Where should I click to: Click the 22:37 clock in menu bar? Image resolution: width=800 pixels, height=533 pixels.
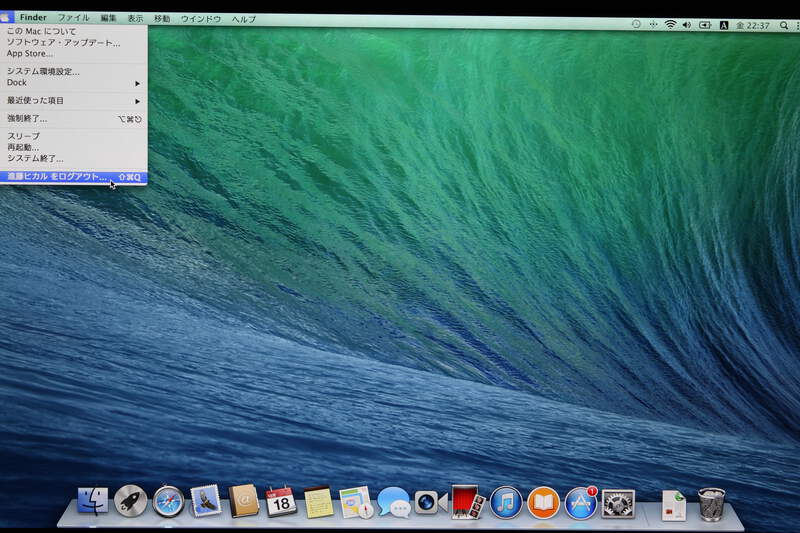(753, 24)
